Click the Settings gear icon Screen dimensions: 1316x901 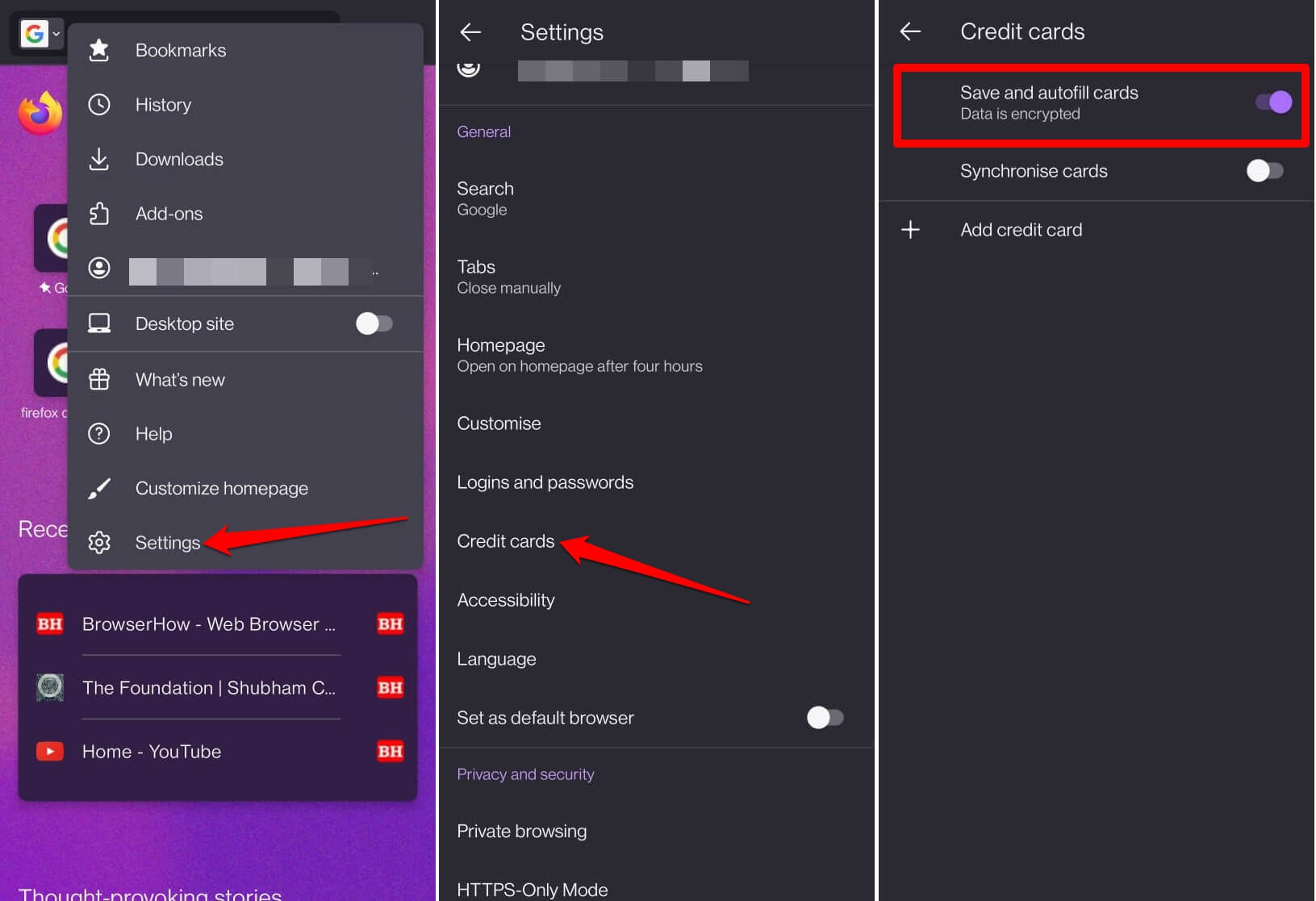99,542
